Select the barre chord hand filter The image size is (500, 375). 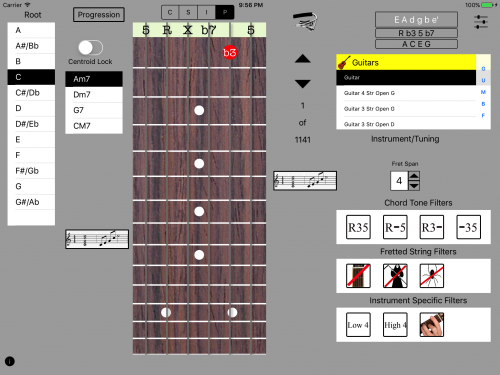[x=432, y=325]
